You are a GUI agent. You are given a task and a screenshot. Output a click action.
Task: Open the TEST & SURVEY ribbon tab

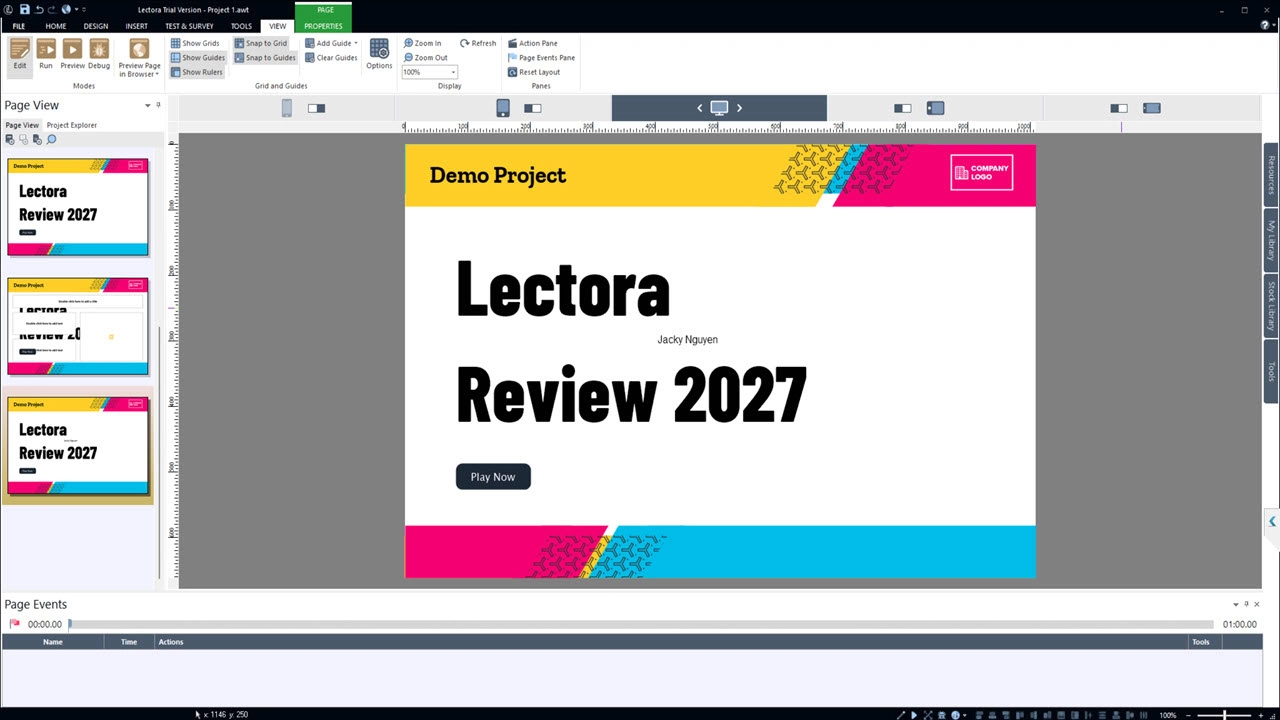189,26
